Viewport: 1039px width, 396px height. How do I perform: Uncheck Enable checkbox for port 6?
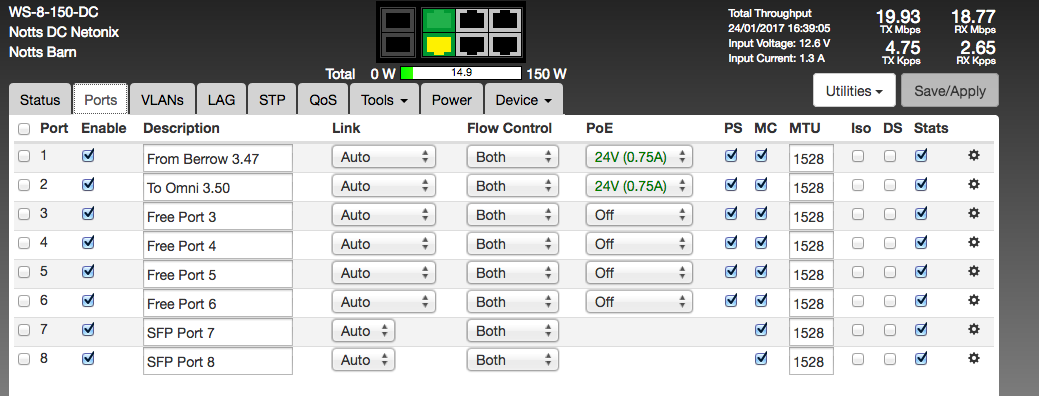click(87, 300)
